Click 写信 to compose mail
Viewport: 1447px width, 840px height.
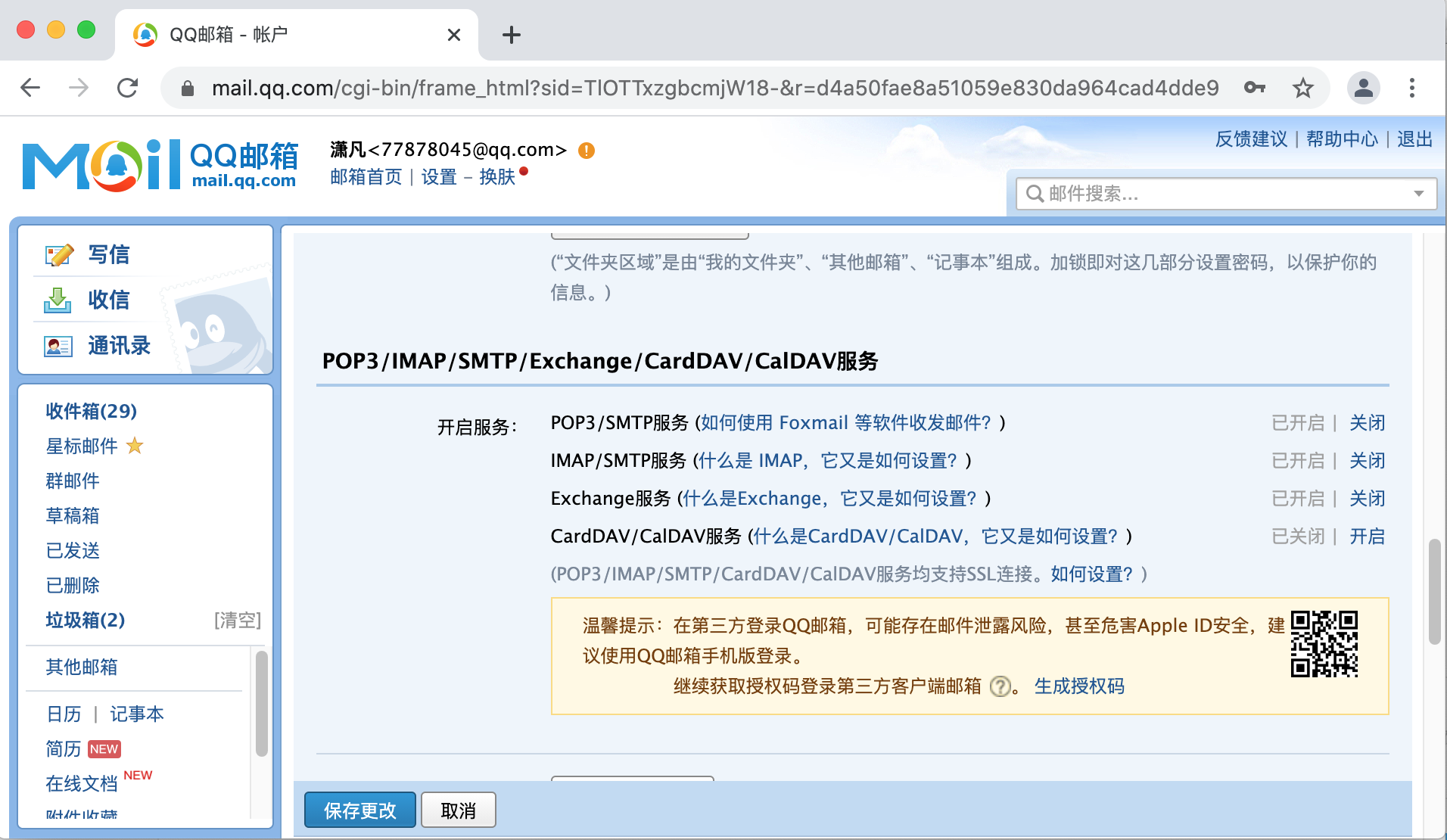point(109,255)
